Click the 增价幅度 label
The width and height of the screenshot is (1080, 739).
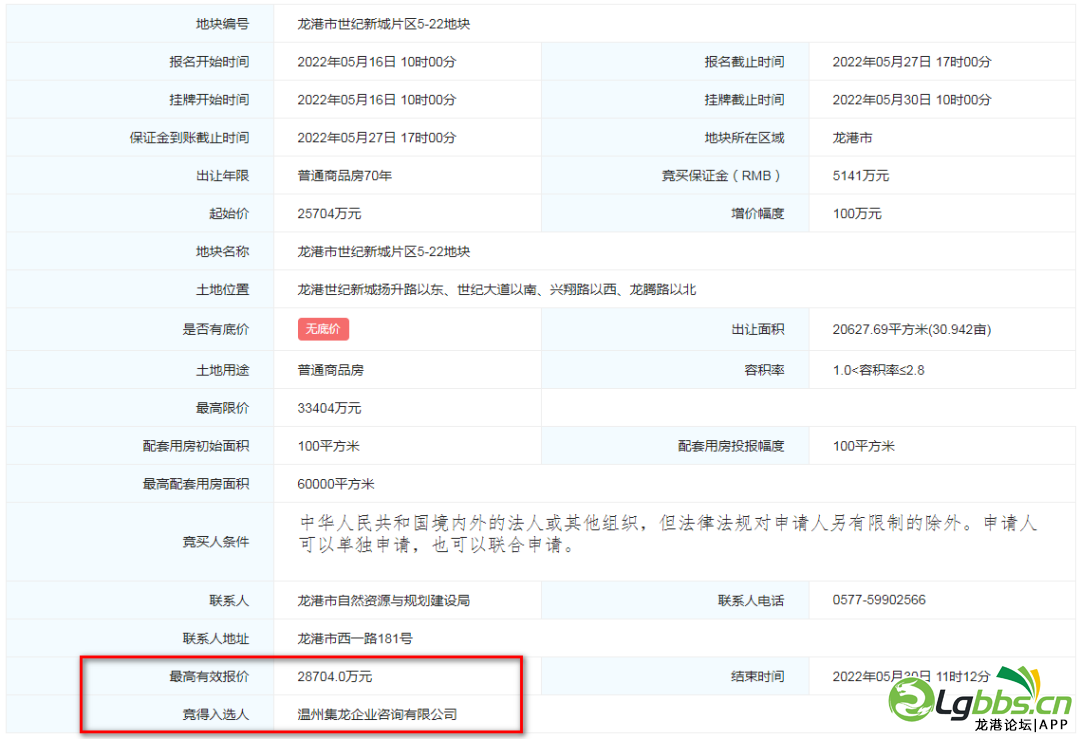[x=758, y=214]
